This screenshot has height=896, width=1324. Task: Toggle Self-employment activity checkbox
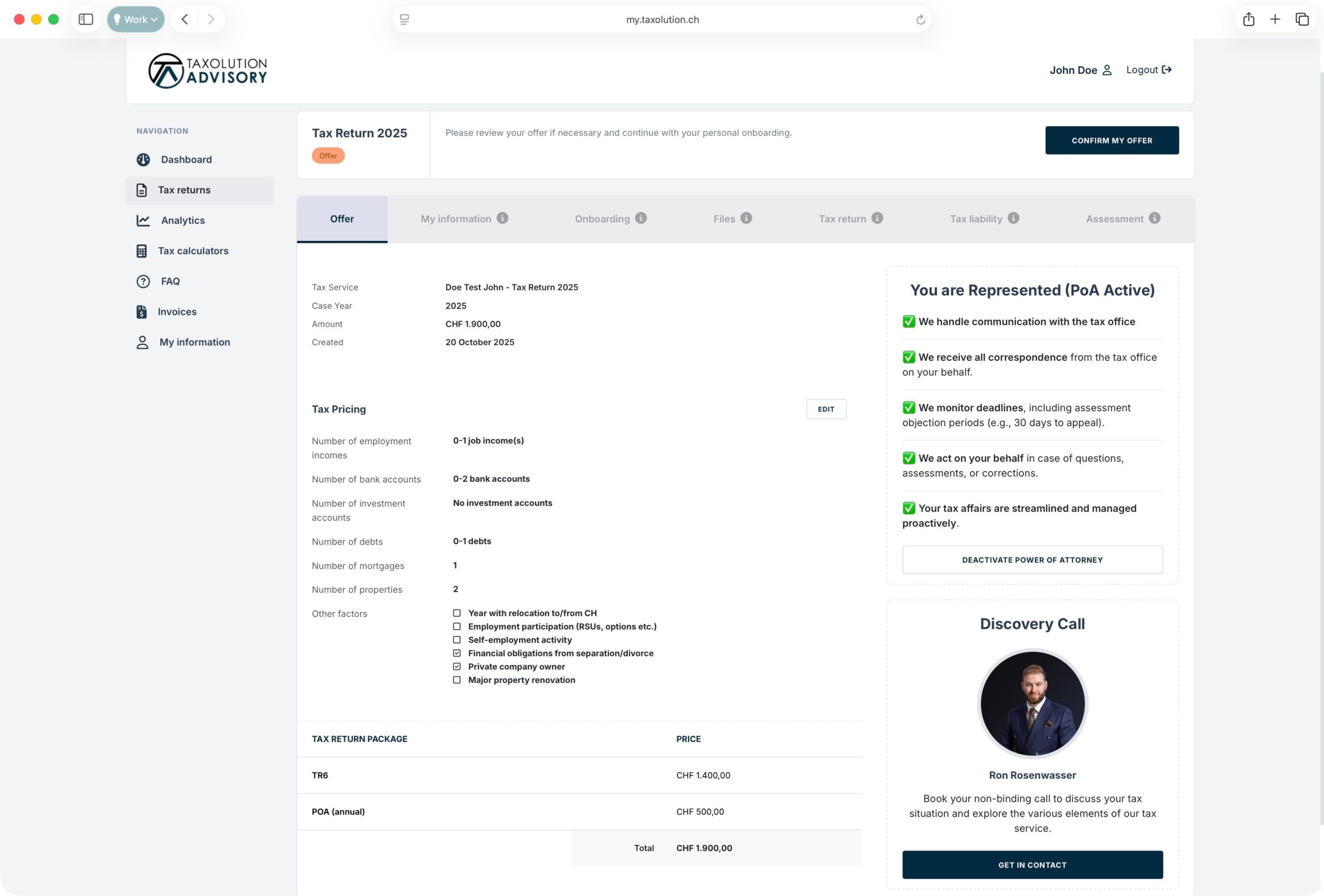(x=457, y=640)
